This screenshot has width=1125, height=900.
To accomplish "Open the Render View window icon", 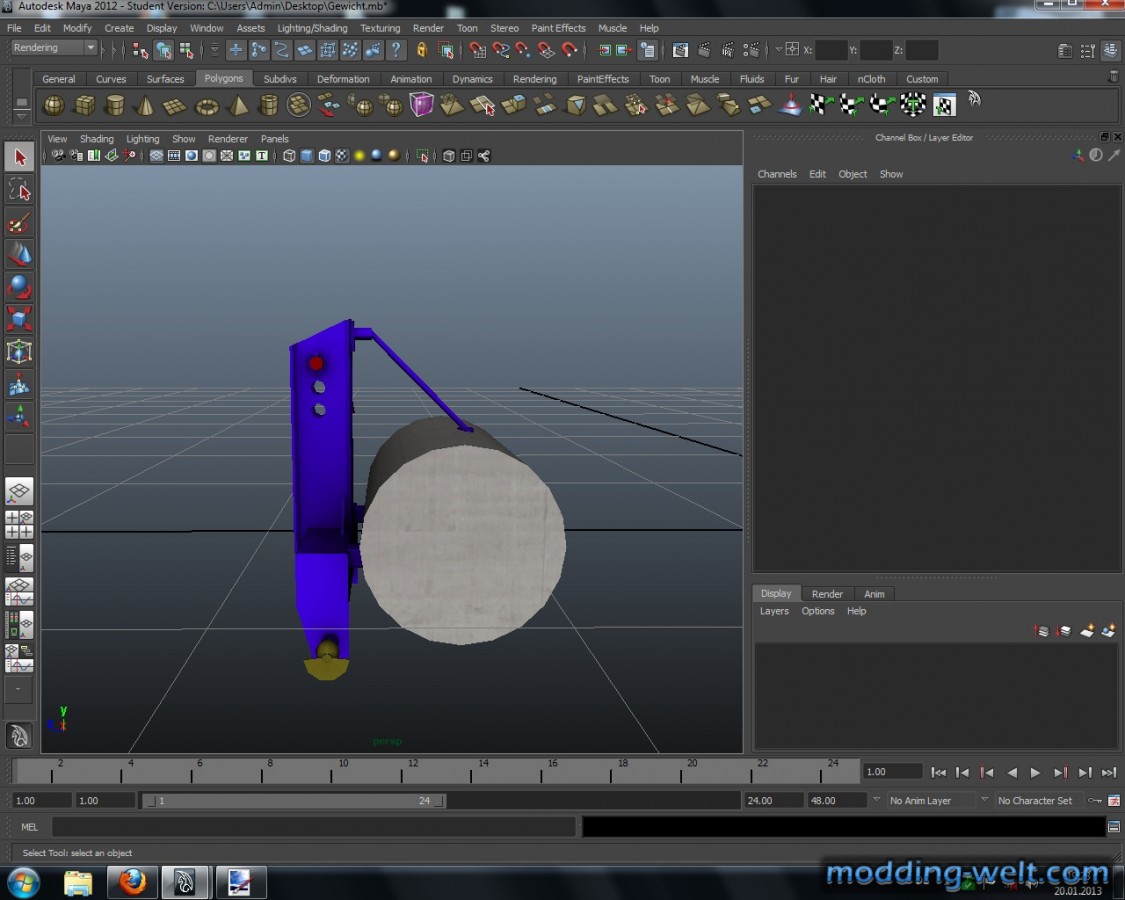I will click(680, 50).
